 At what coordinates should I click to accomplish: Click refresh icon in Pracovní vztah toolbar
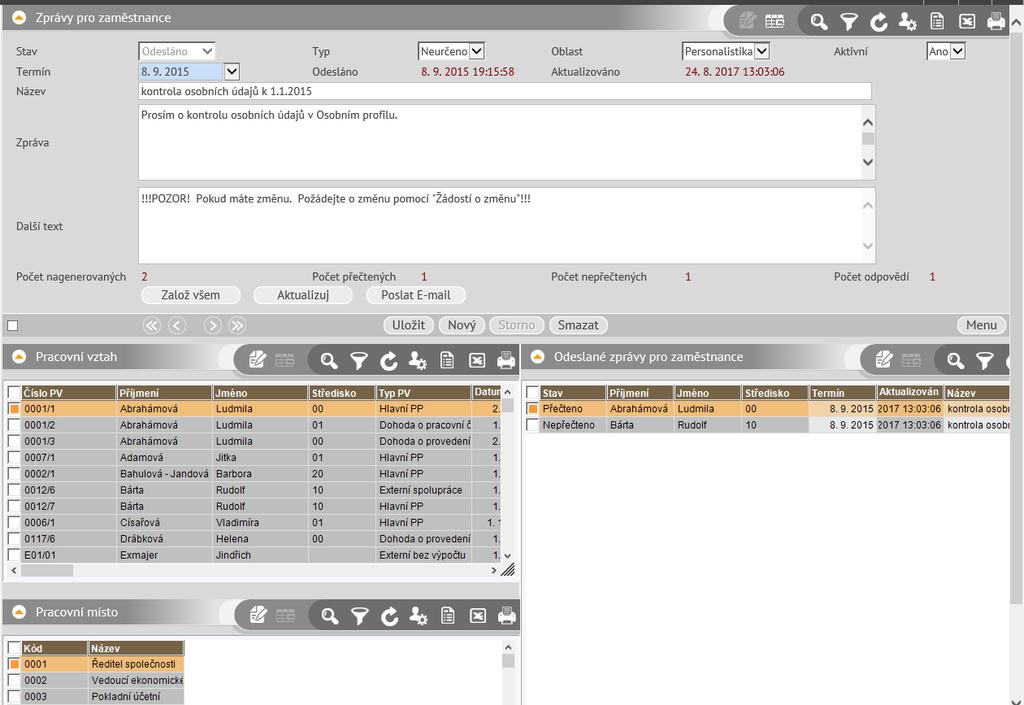(389, 360)
